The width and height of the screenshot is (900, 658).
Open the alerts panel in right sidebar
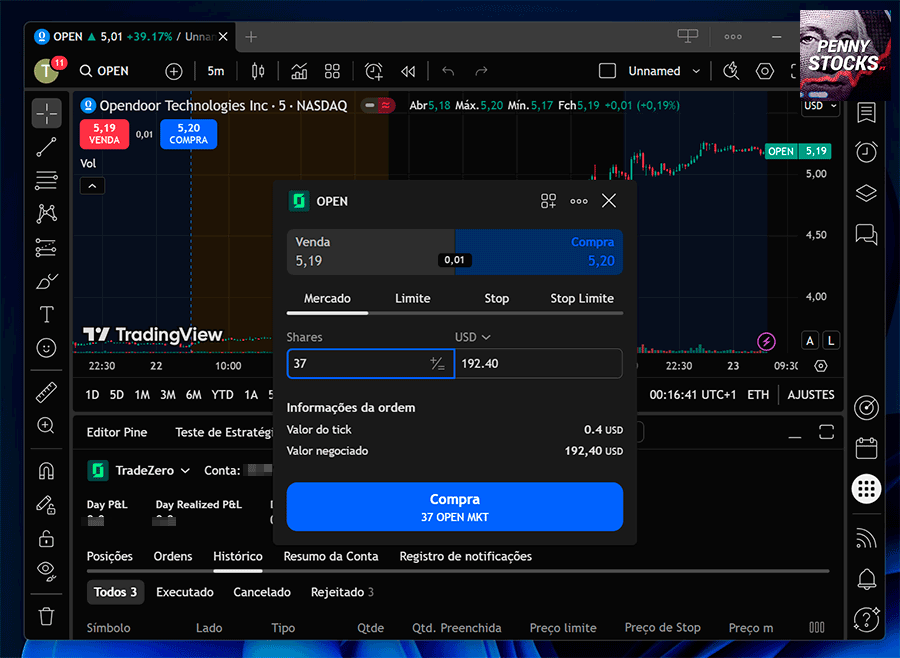(866, 152)
